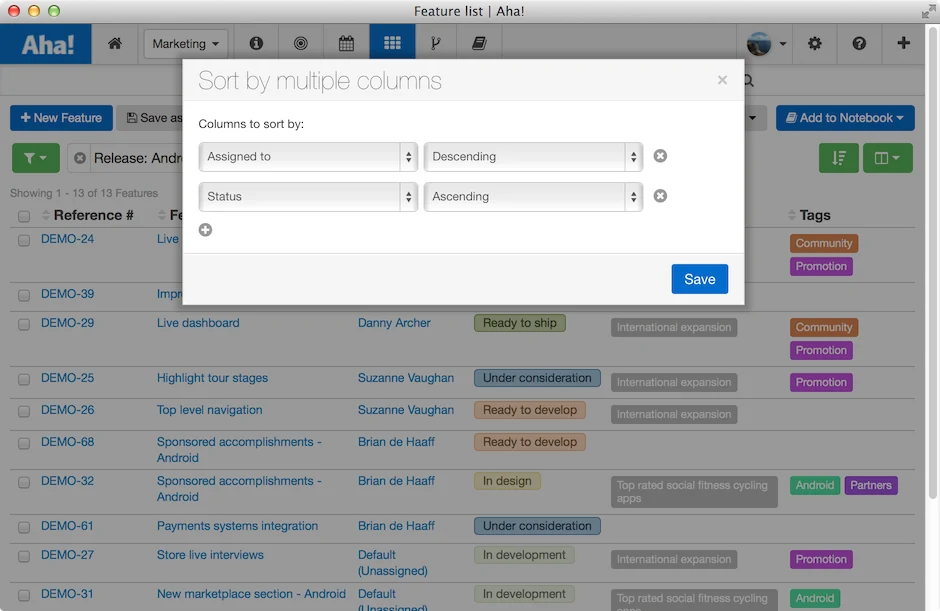Click the Ready to ship status badge
940x611 pixels.
(520, 323)
